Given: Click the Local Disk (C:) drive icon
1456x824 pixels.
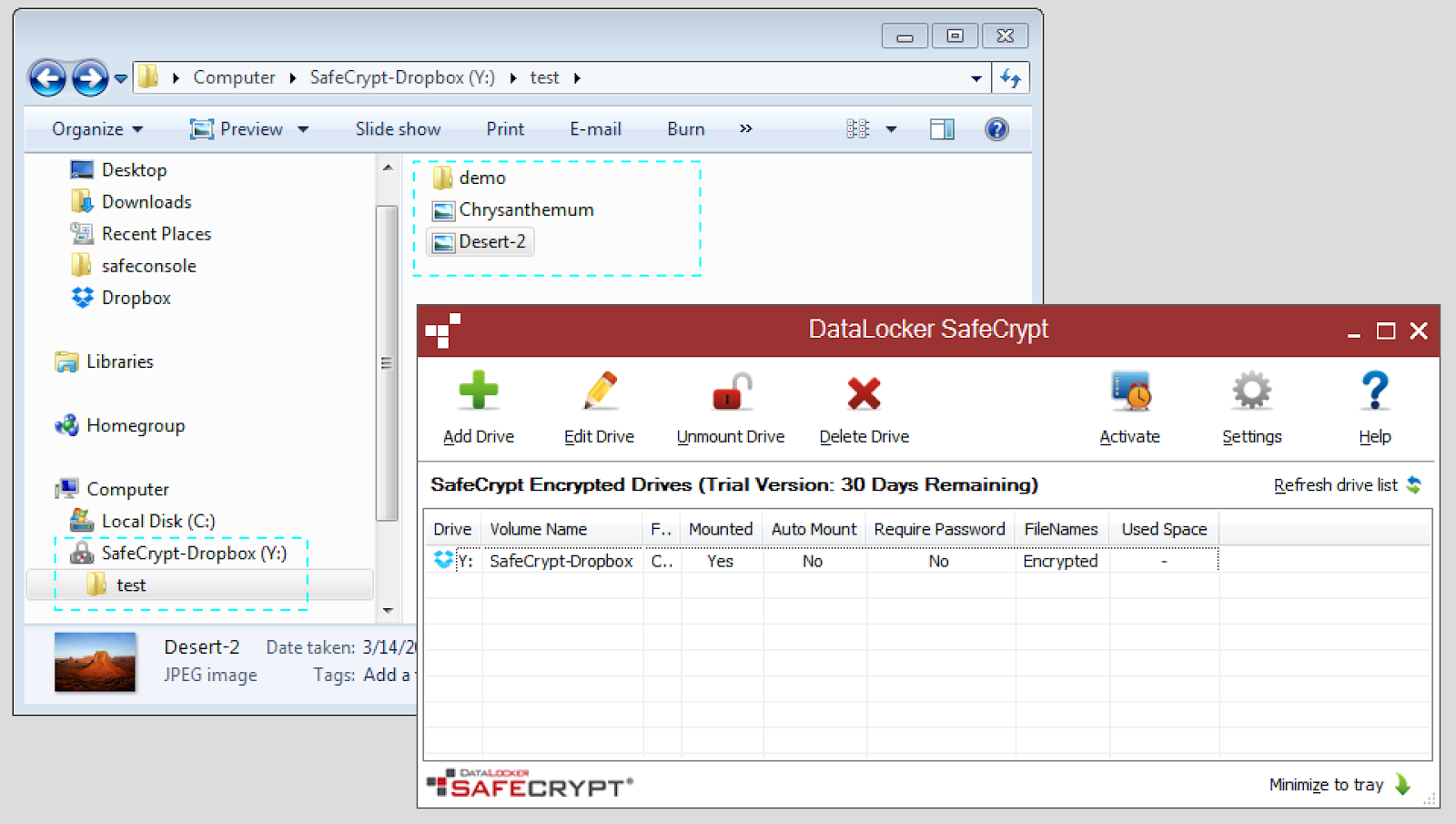Looking at the screenshot, I should (82, 521).
